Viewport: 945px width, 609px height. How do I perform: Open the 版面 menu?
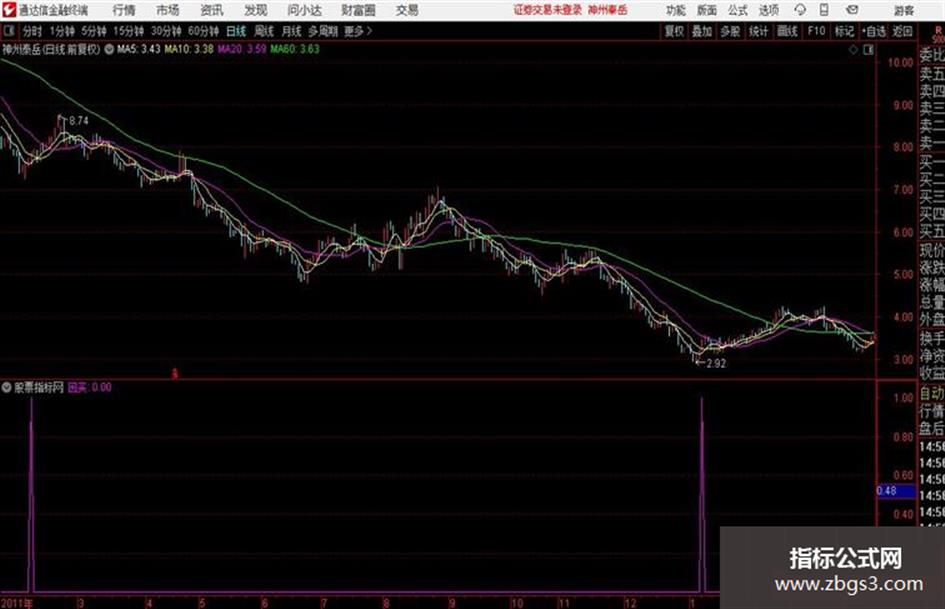[706, 10]
